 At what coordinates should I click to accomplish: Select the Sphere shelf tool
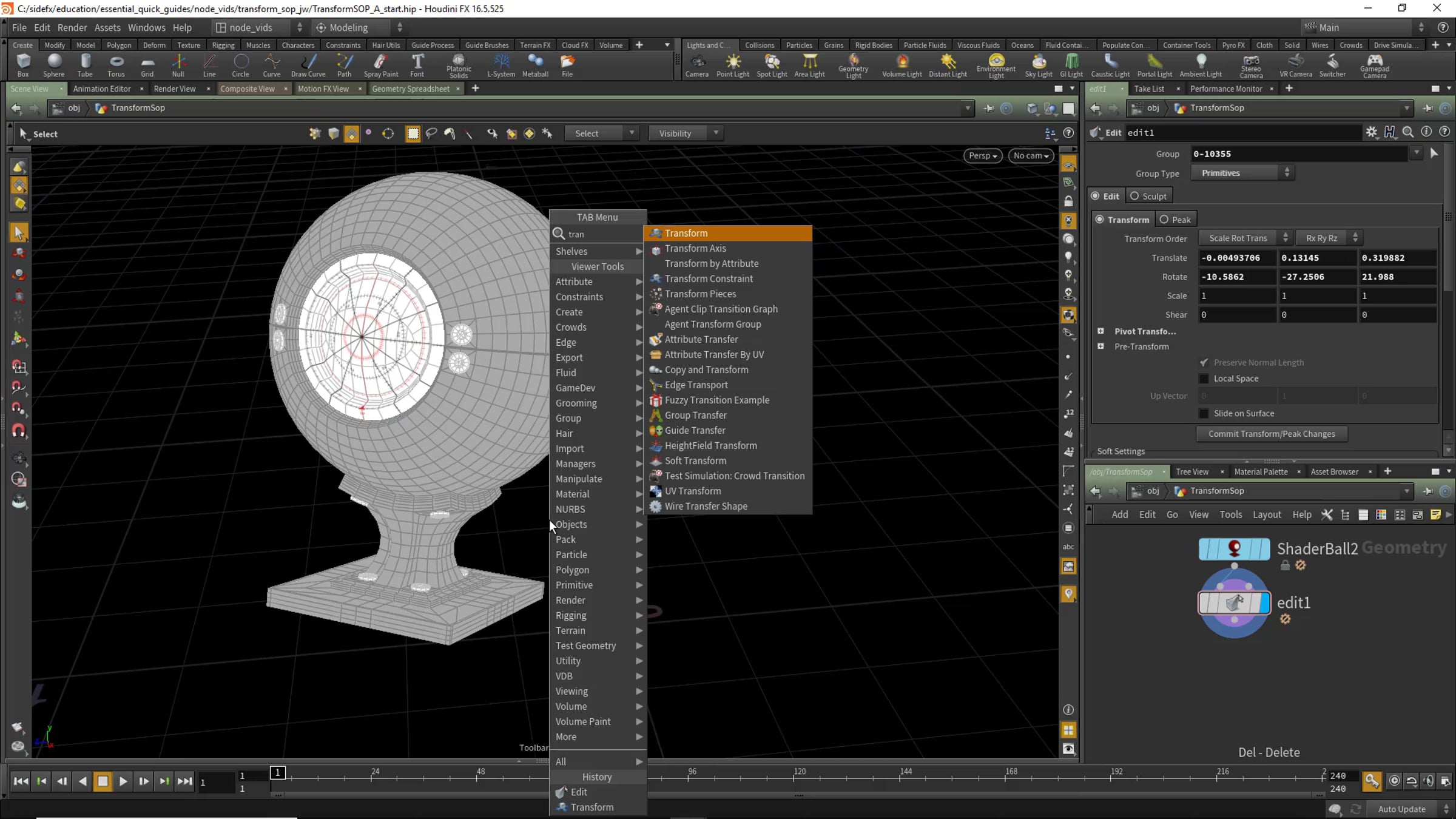click(x=54, y=65)
